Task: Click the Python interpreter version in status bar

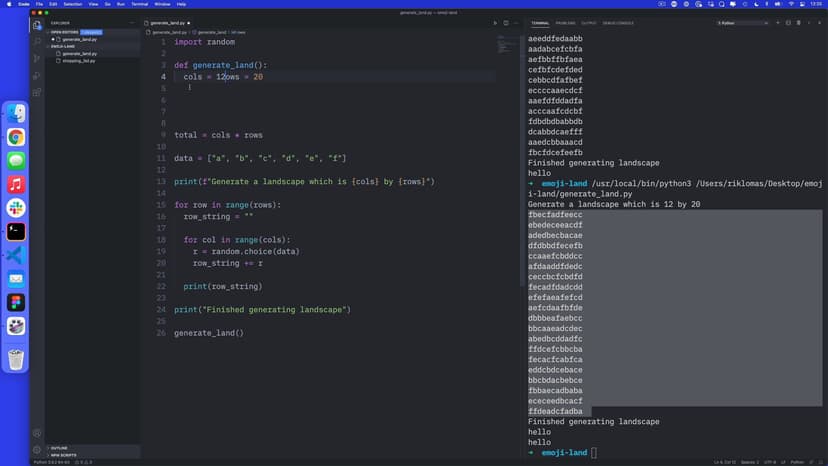Action: (53, 462)
